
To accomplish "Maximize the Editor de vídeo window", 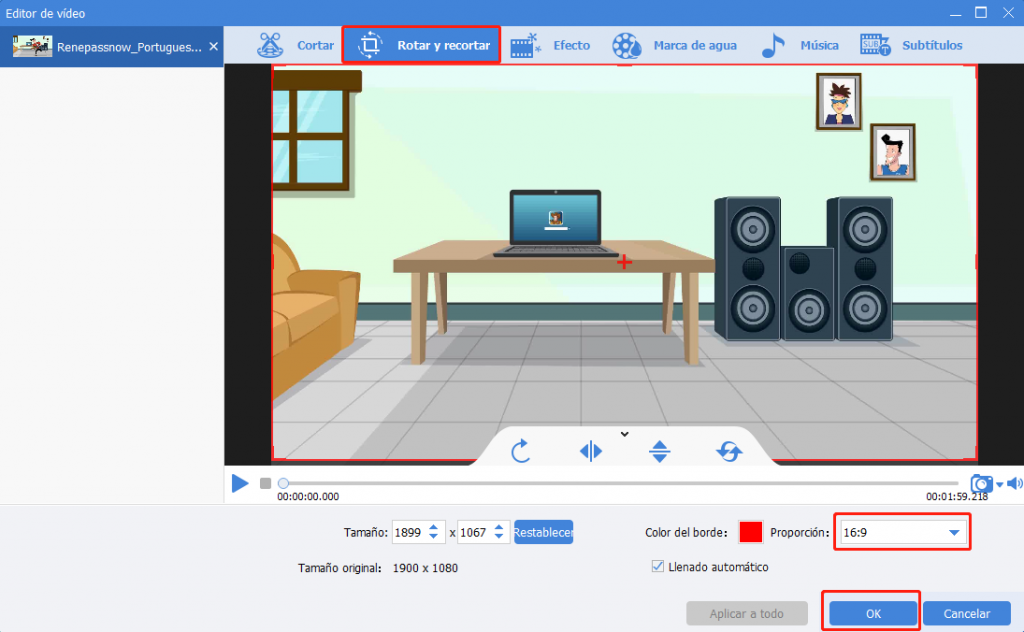I will coord(981,12).
